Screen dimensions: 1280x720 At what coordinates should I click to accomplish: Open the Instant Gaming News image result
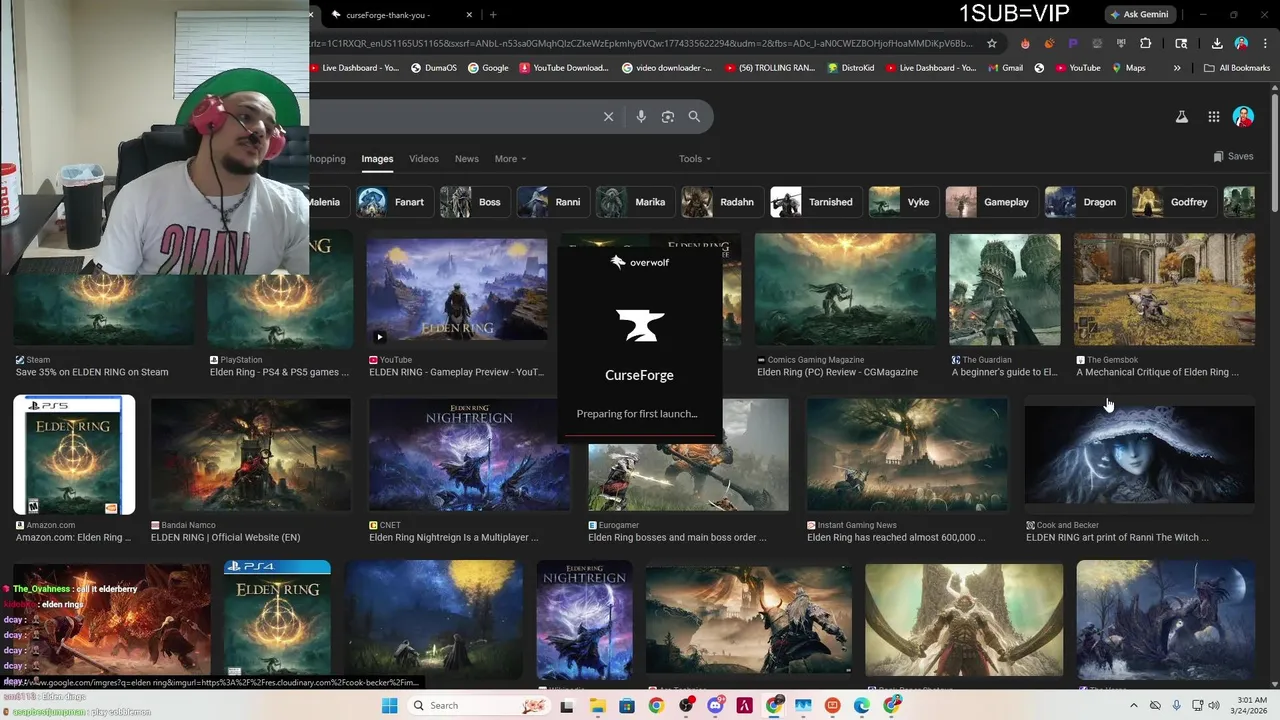click(907, 455)
